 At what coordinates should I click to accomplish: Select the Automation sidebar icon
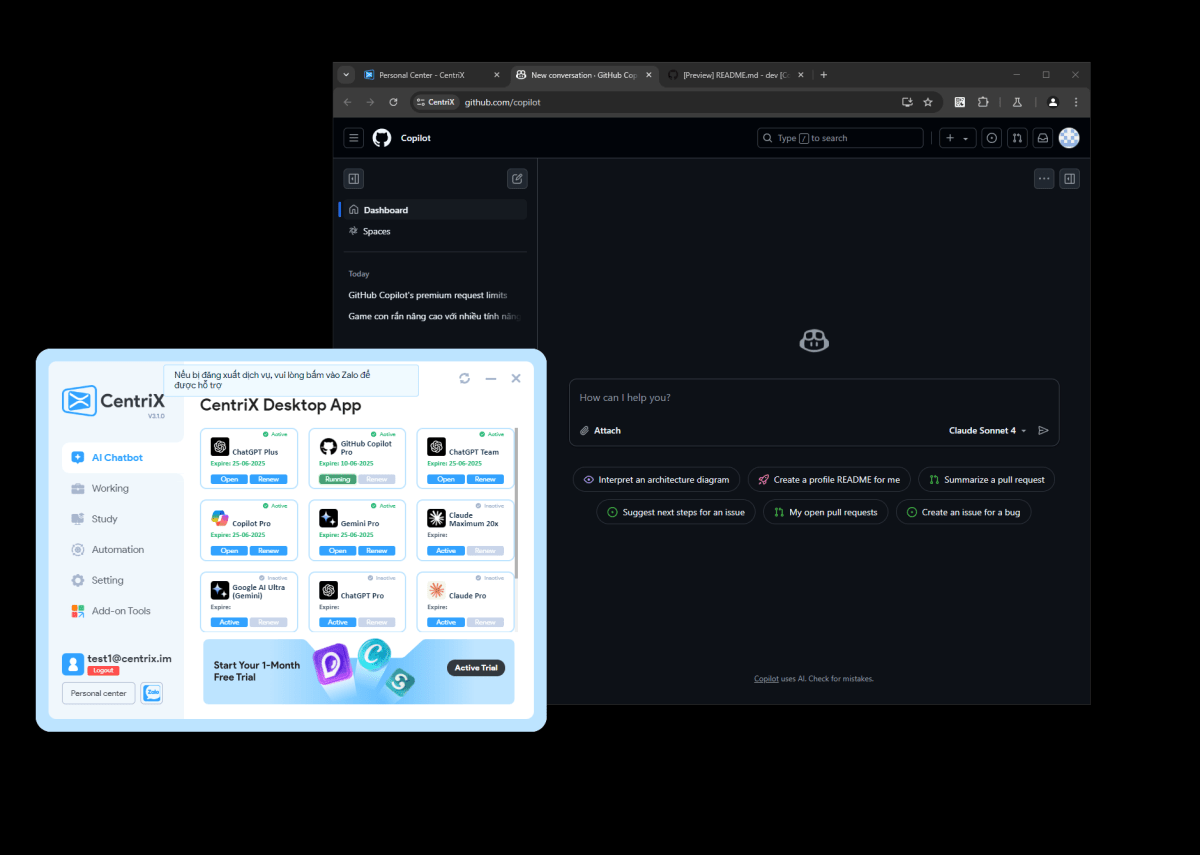pyautogui.click(x=76, y=549)
